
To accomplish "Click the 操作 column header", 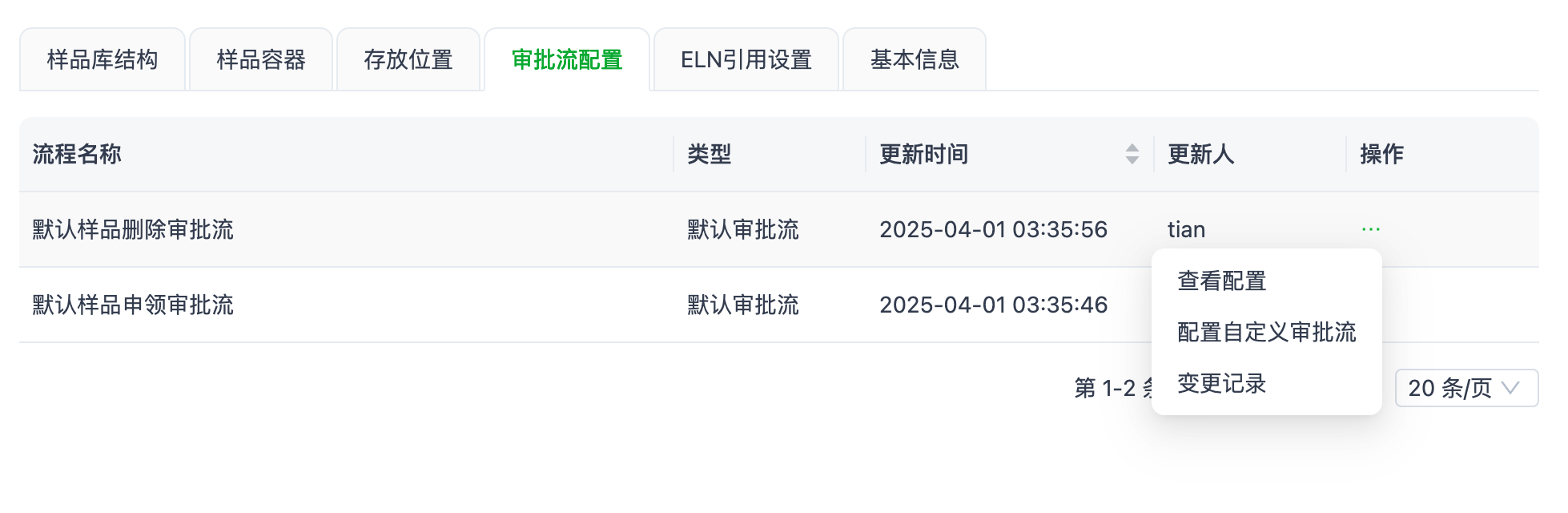I will tap(1381, 154).
